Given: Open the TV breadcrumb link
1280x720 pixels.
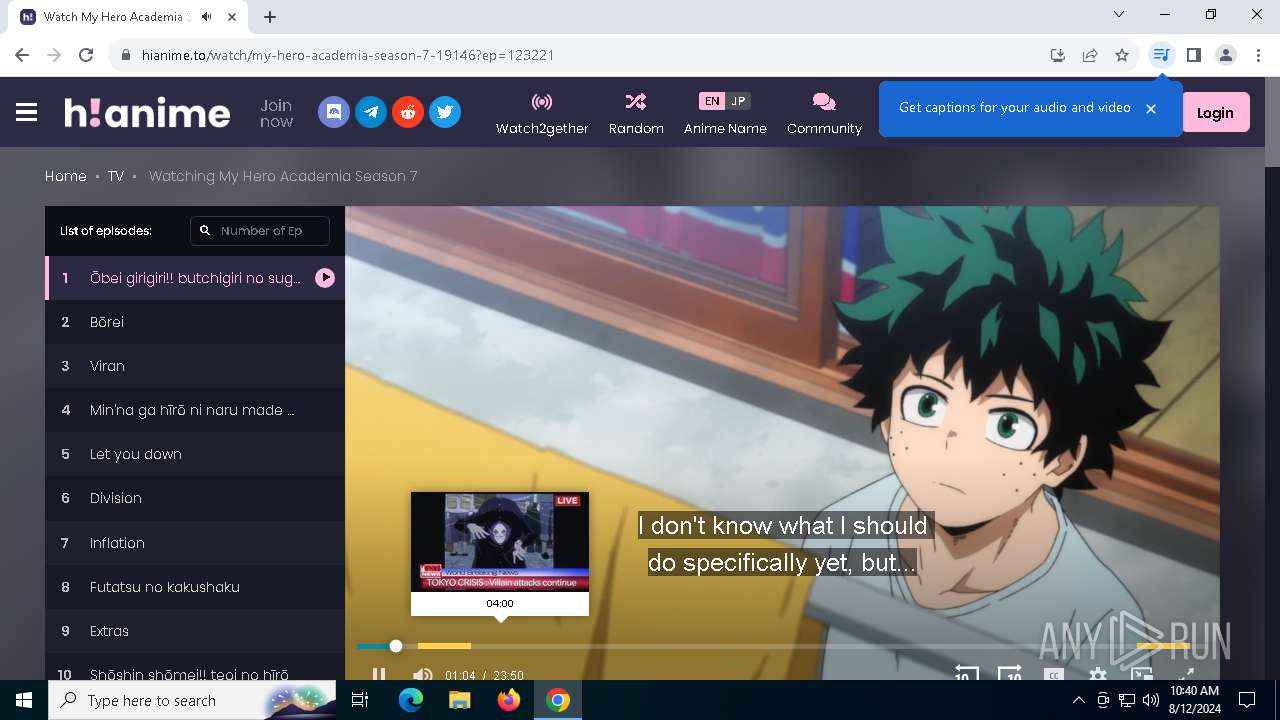Looking at the screenshot, I should 116,176.
